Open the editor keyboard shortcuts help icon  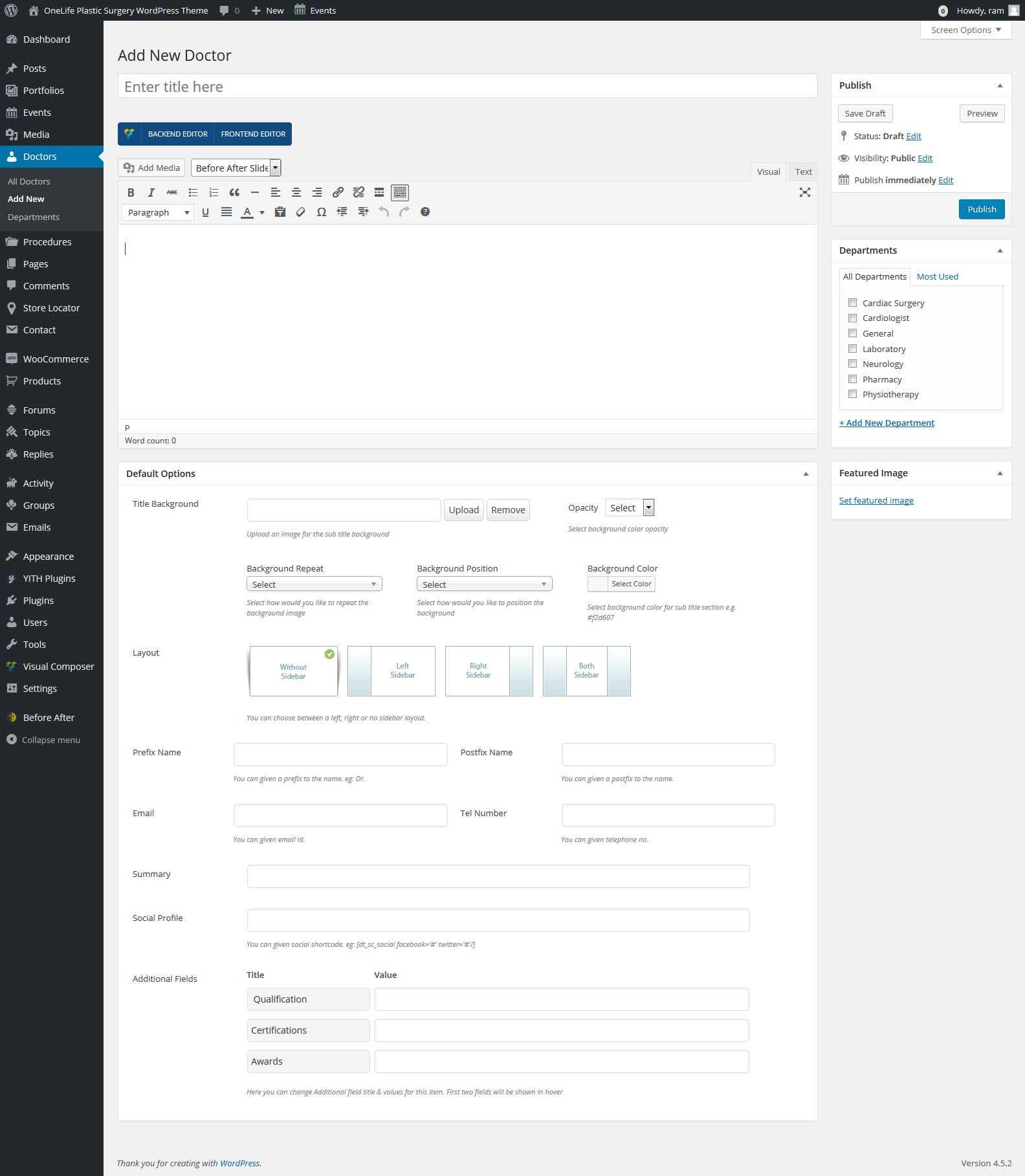(x=425, y=212)
